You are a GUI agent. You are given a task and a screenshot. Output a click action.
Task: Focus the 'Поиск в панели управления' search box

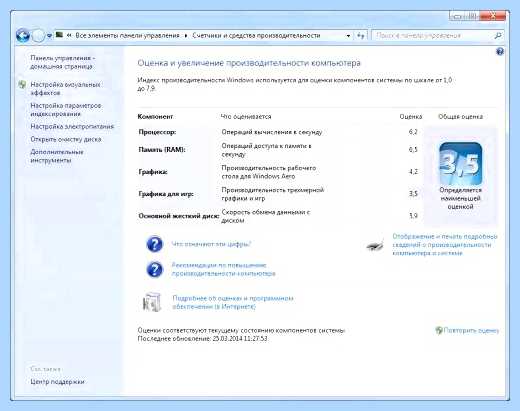[432, 36]
